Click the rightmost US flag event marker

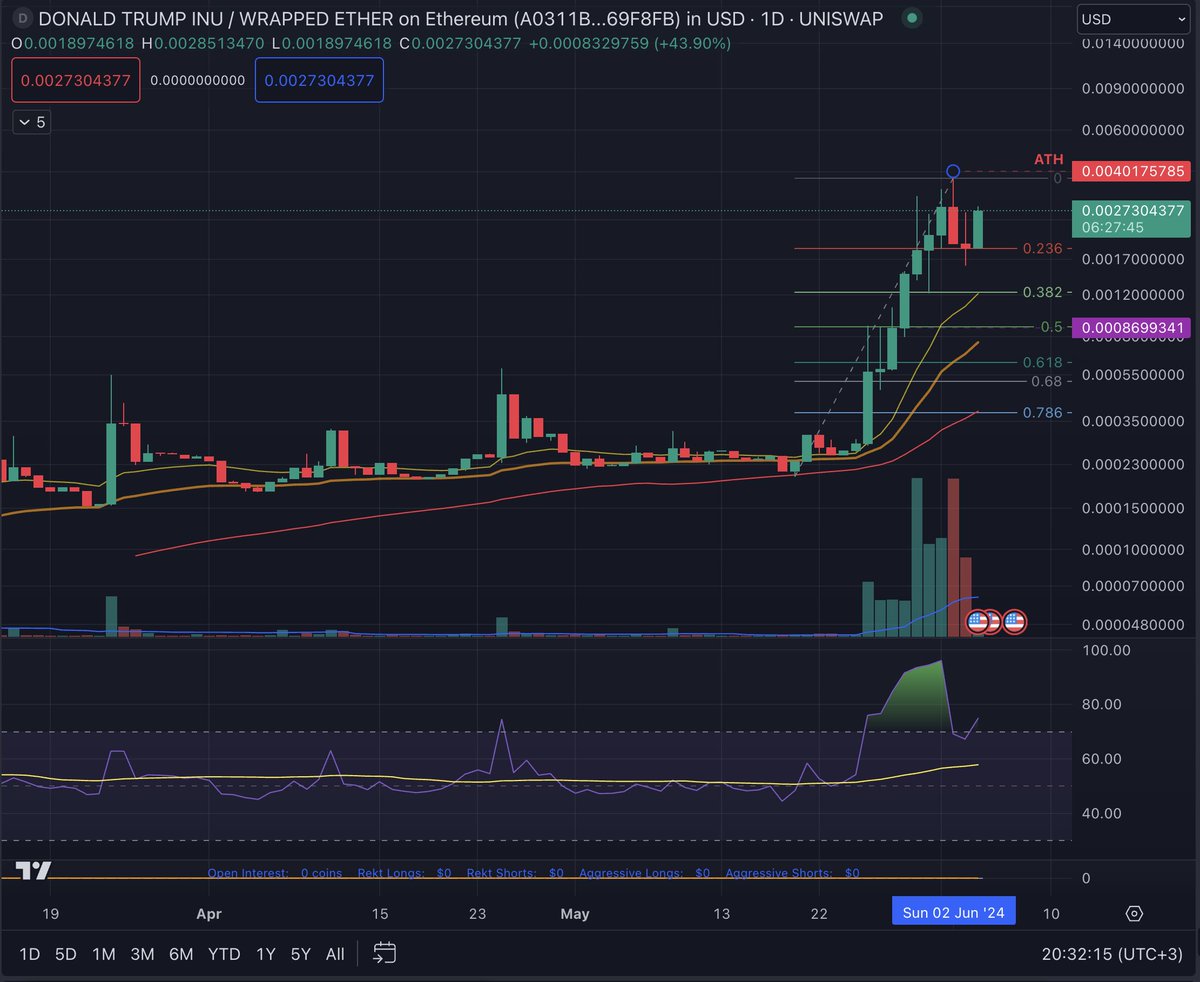1014,622
